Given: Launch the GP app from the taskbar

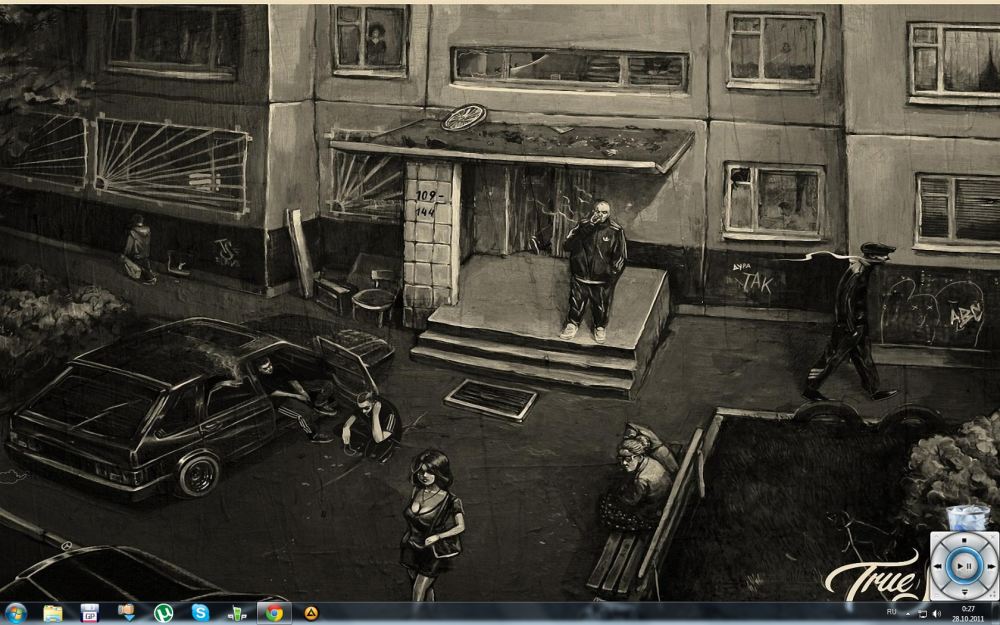Looking at the screenshot, I should pos(90,614).
